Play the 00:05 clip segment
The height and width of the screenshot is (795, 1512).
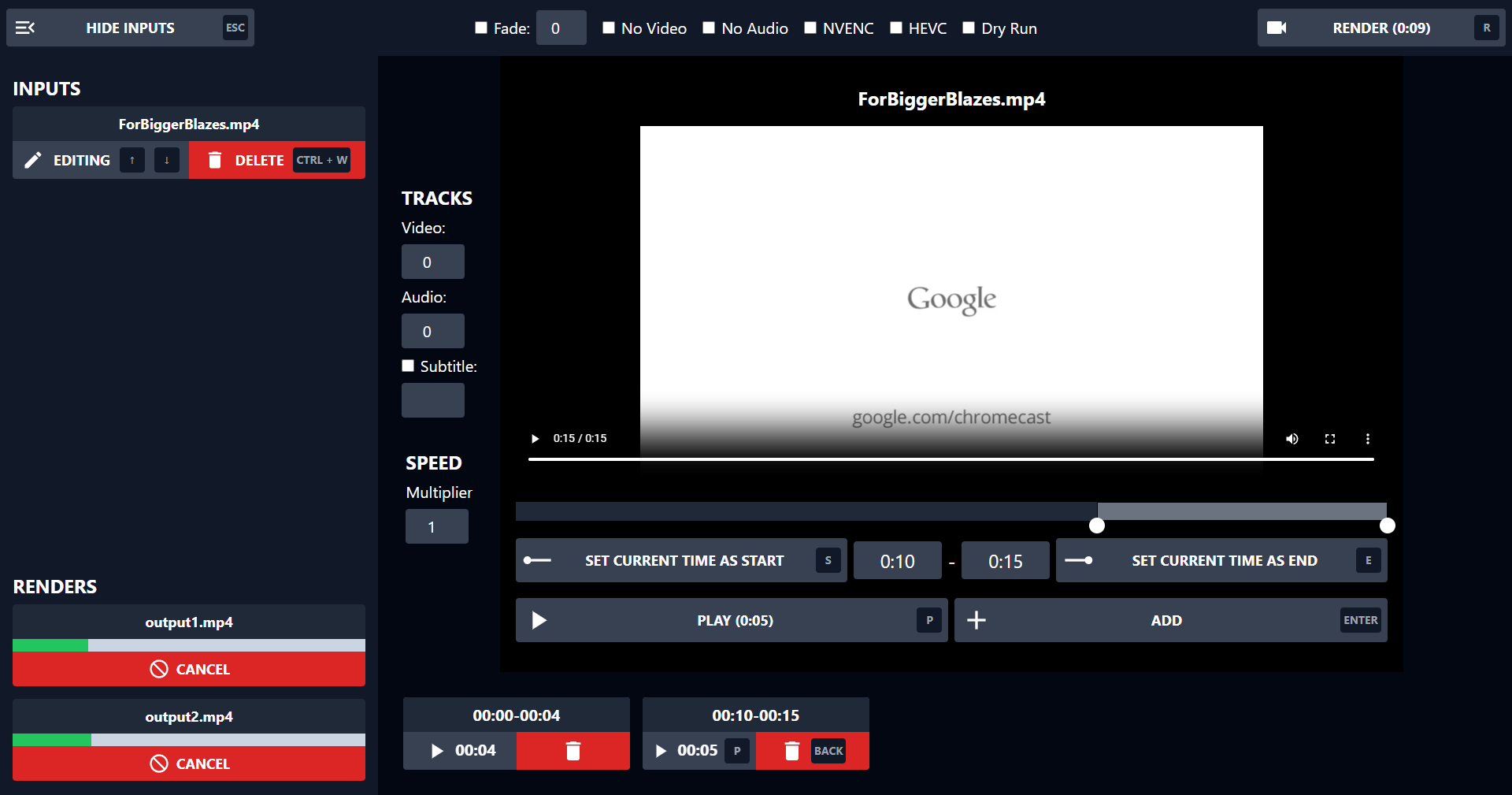click(699, 751)
